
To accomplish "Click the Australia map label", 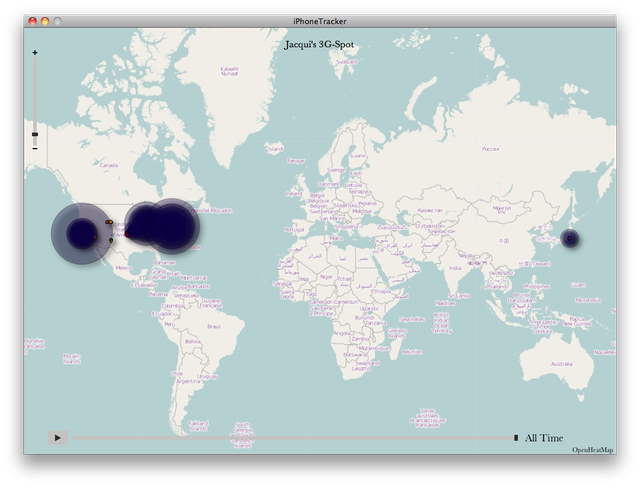I will click(562, 364).
